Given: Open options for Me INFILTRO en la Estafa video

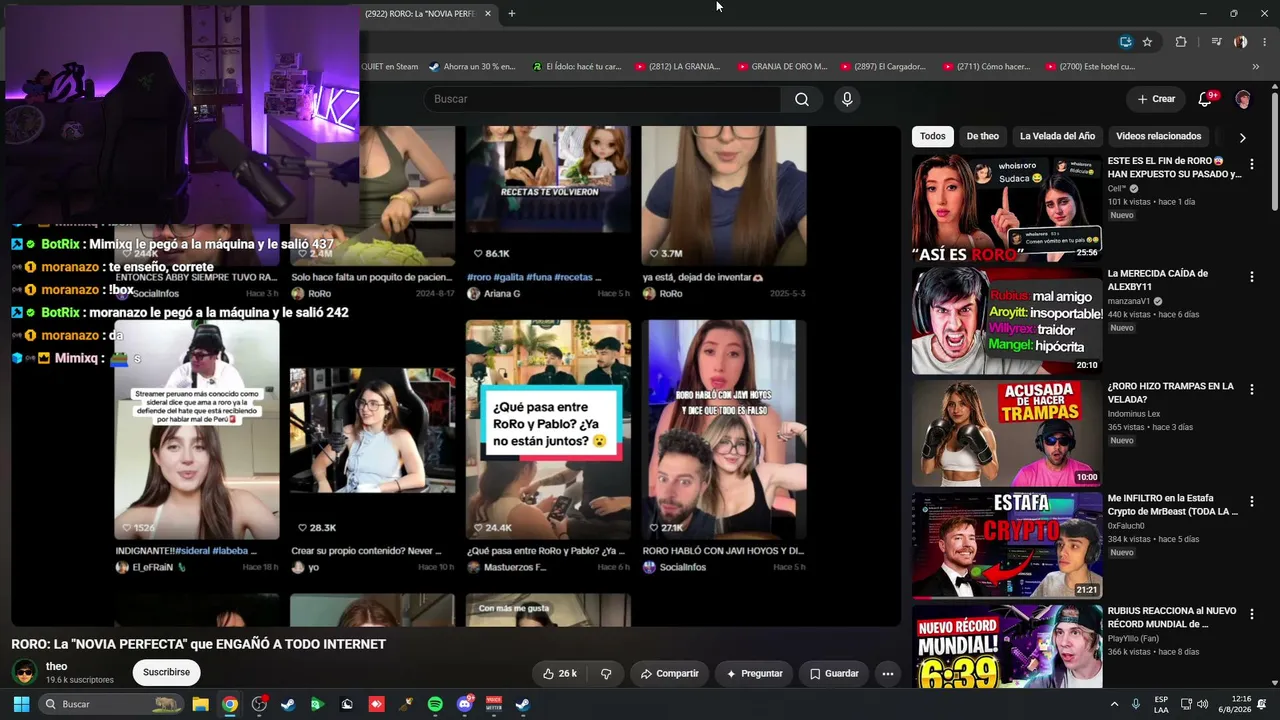Looking at the screenshot, I should 1251,502.
